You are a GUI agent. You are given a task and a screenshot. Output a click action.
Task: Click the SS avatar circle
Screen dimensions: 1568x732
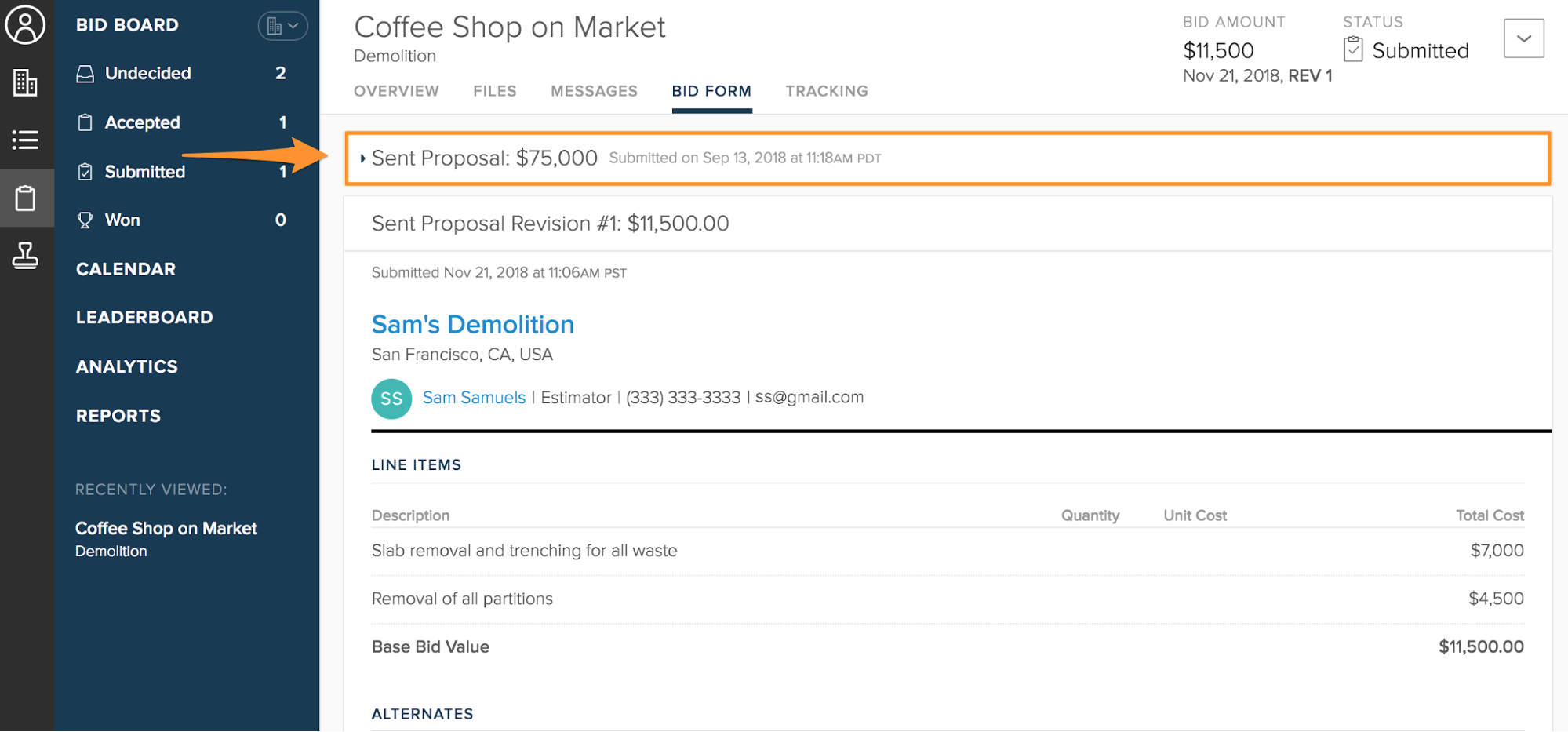click(391, 399)
